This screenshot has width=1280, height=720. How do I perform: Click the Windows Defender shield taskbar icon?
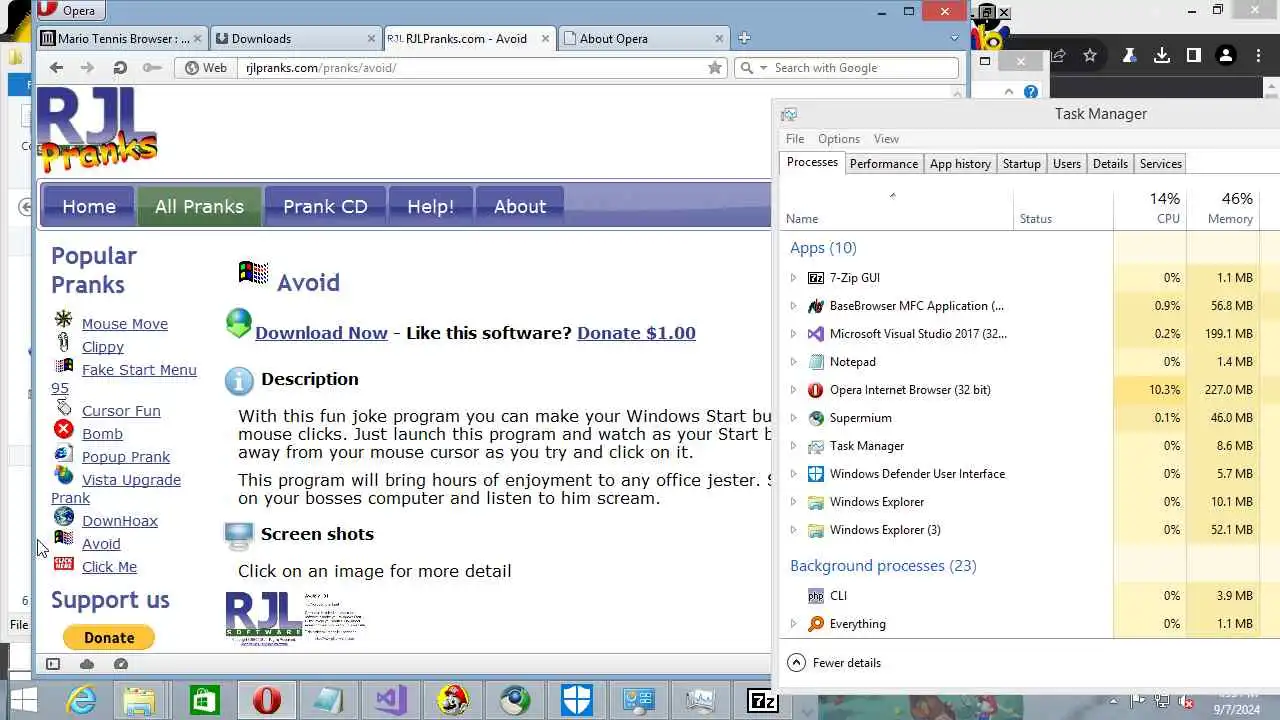(x=577, y=700)
